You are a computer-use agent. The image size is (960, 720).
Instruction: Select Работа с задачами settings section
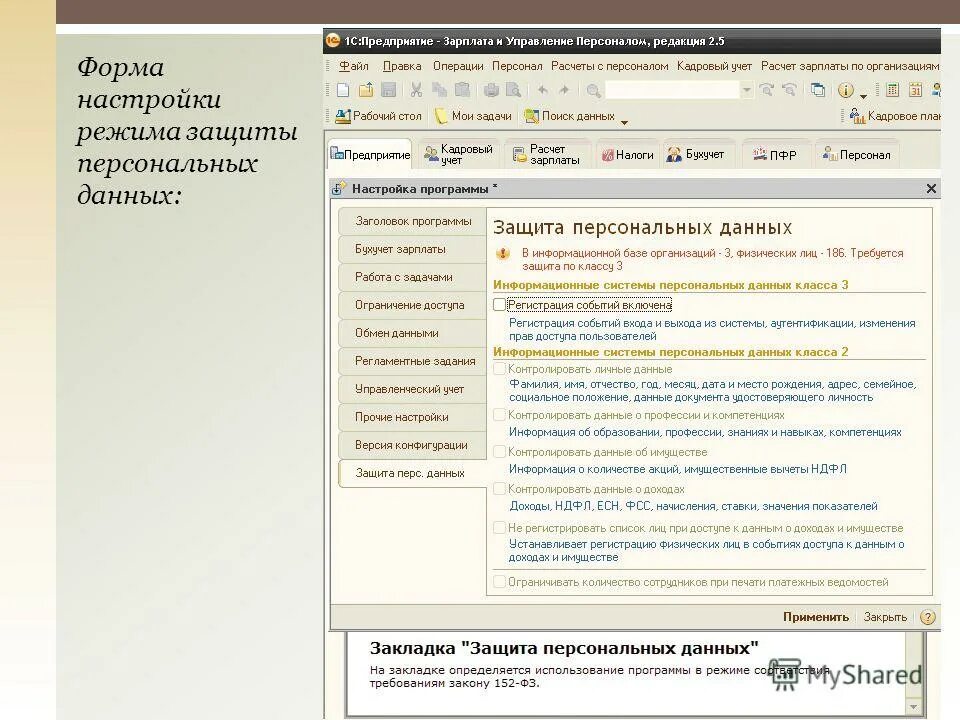[x=413, y=277]
